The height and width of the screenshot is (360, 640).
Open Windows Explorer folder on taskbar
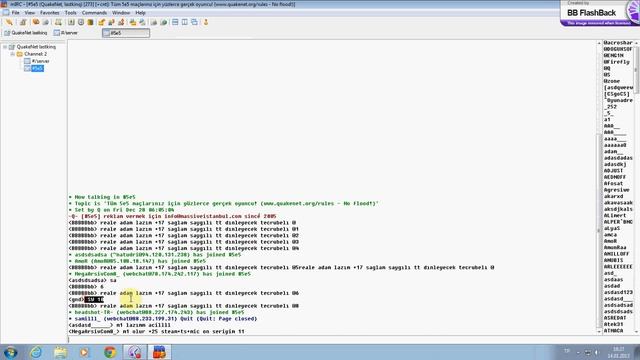tap(60, 352)
